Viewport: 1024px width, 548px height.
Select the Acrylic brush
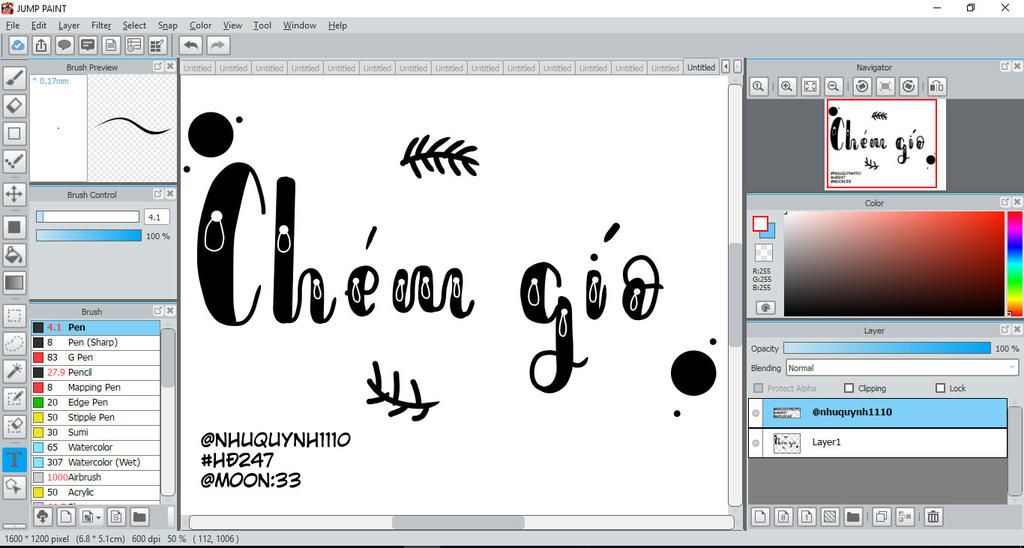(95, 492)
